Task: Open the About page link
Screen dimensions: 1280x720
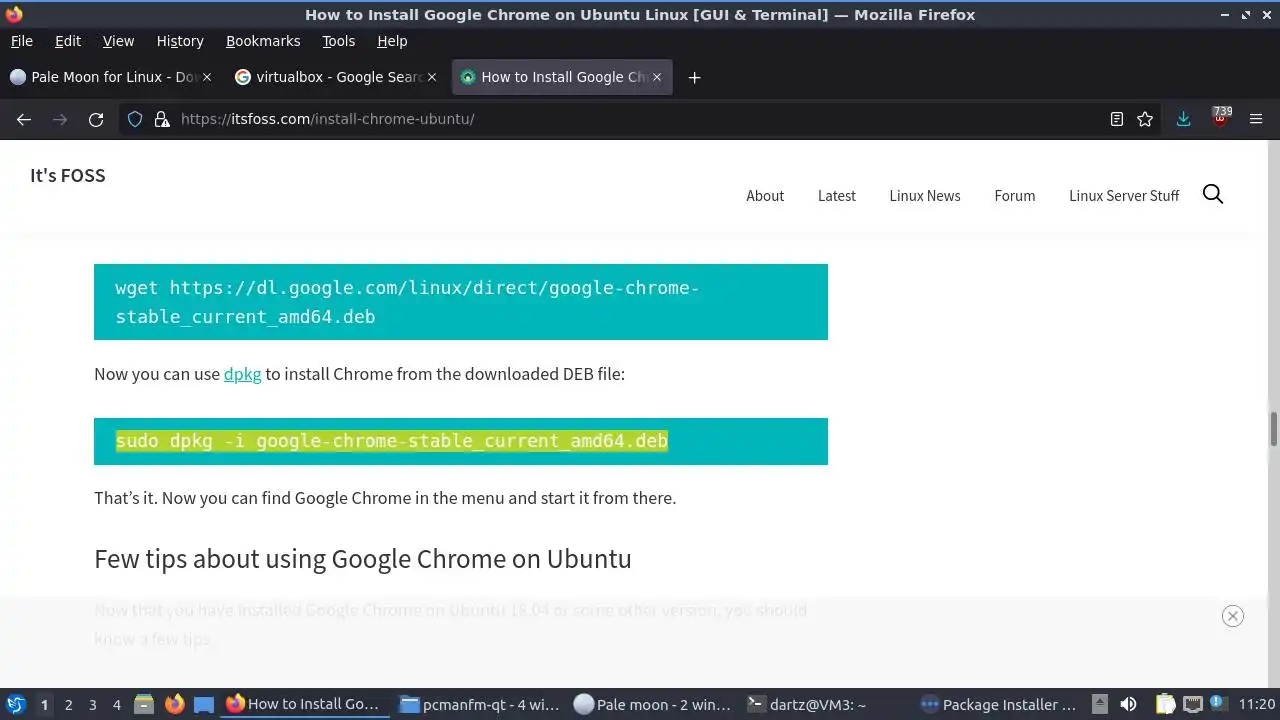Action: pyautogui.click(x=765, y=196)
